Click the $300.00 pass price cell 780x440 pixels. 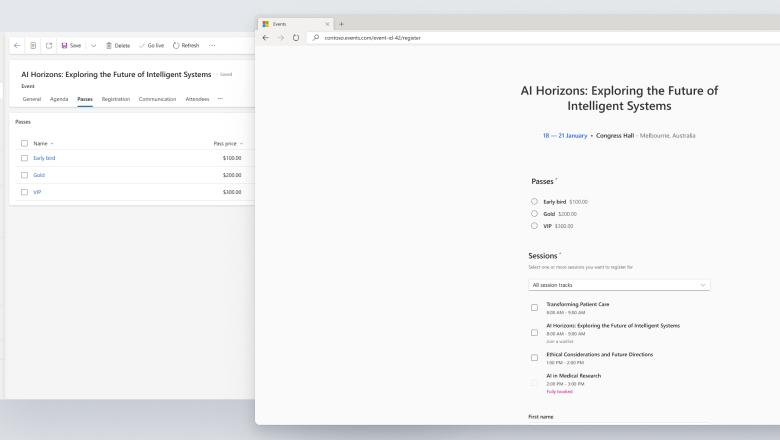point(232,192)
